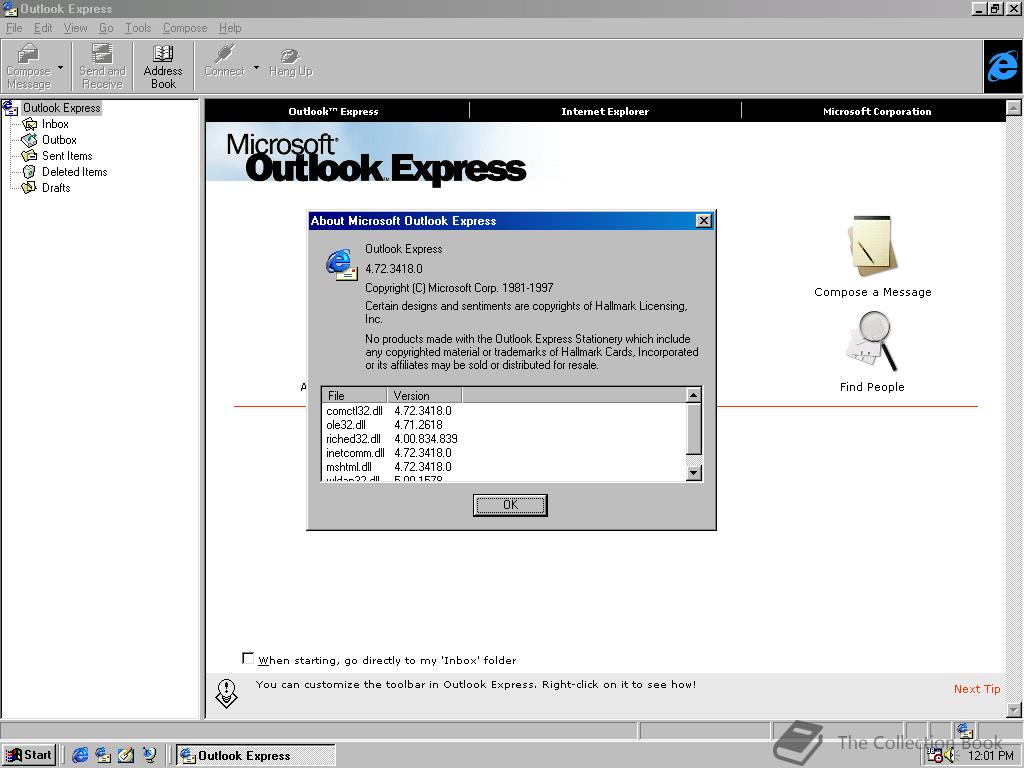The width and height of the screenshot is (1024, 768).
Task: Open the Go menu
Action: pos(106,28)
